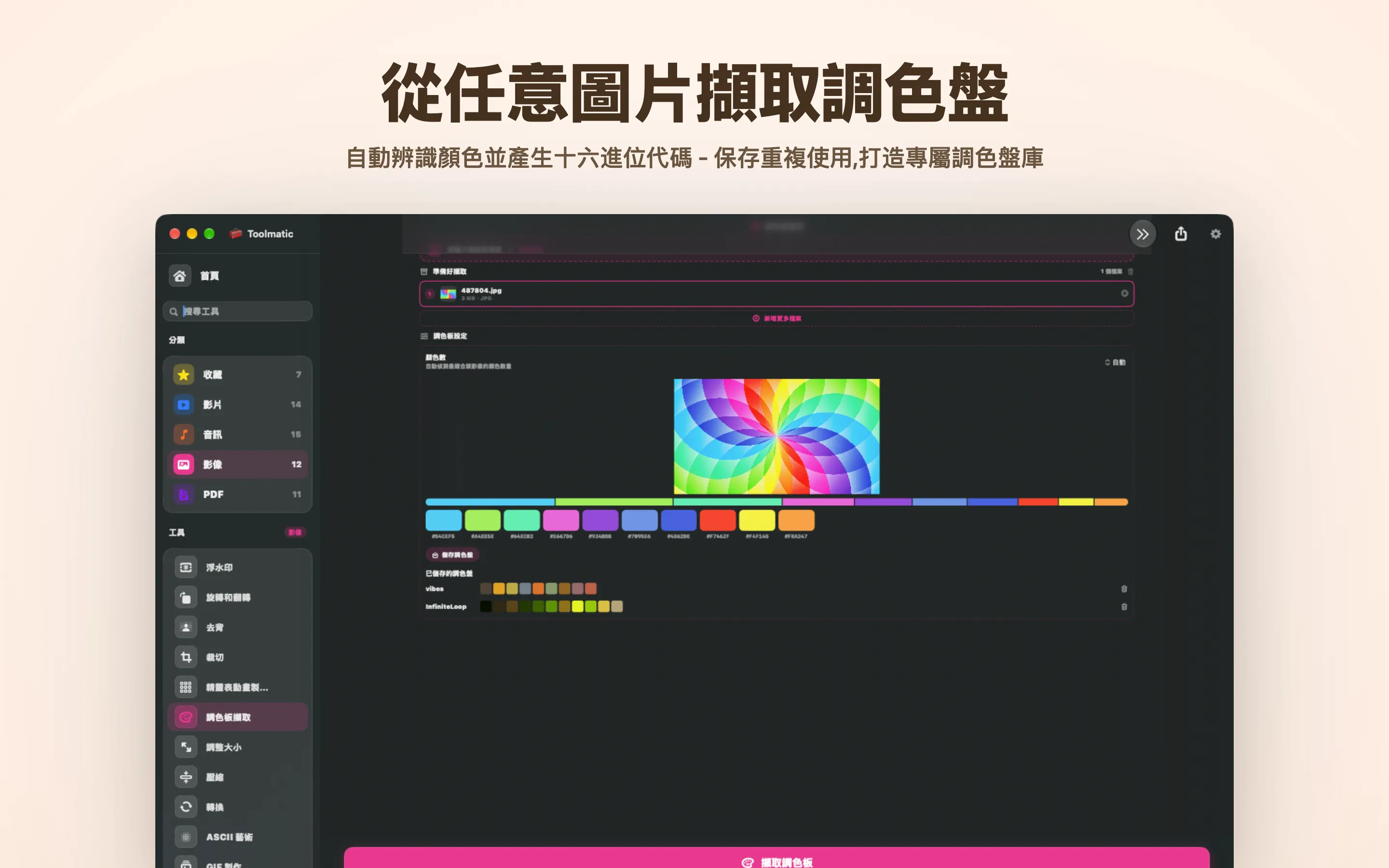Image resolution: width=1389 pixels, height=868 pixels.
Task: Select the 音訊 audio category
Action: tap(238, 434)
